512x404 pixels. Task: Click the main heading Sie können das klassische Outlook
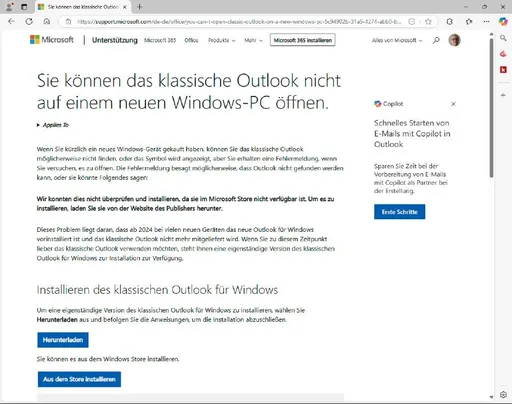tap(189, 91)
